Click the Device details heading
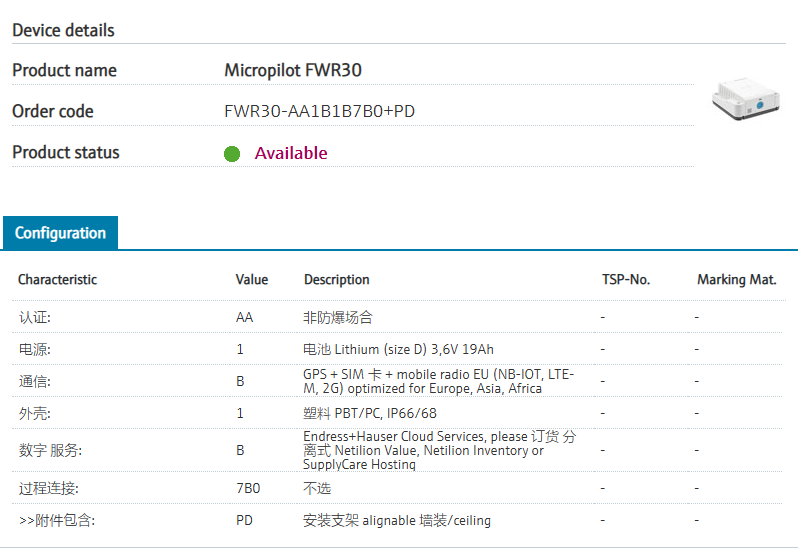 pyautogui.click(x=63, y=30)
